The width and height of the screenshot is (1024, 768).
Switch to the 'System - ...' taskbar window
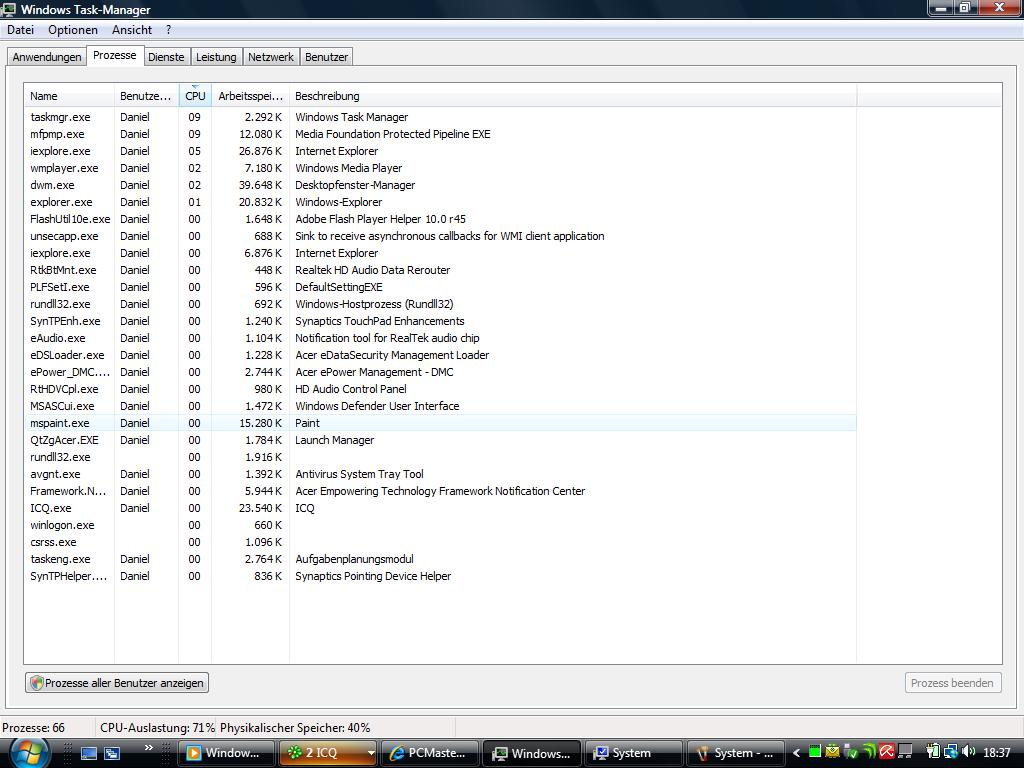tap(735, 753)
